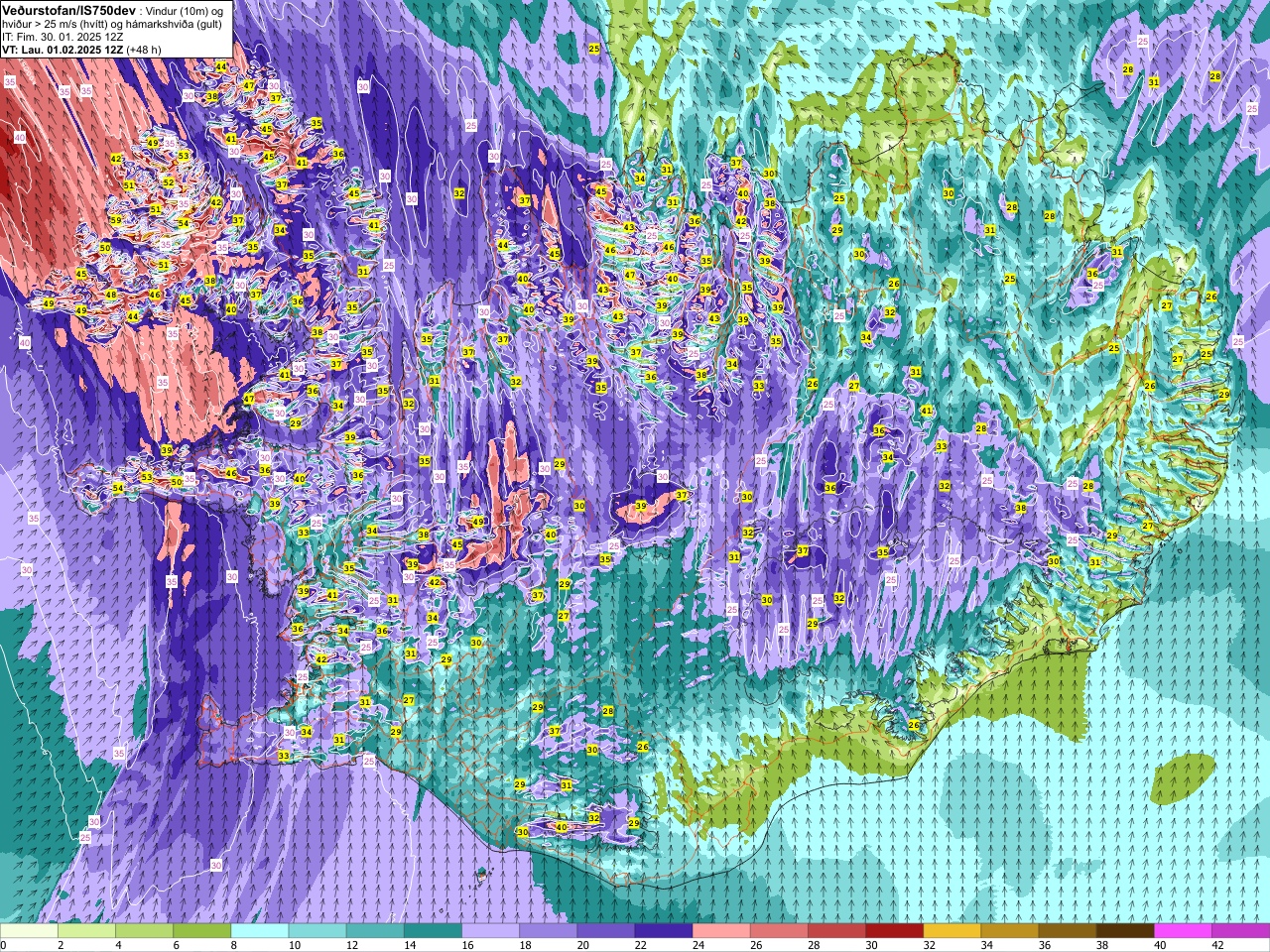
Task: Select the 8–10 m/s pale cyan legend swatch
Action: [x=260, y=931]
